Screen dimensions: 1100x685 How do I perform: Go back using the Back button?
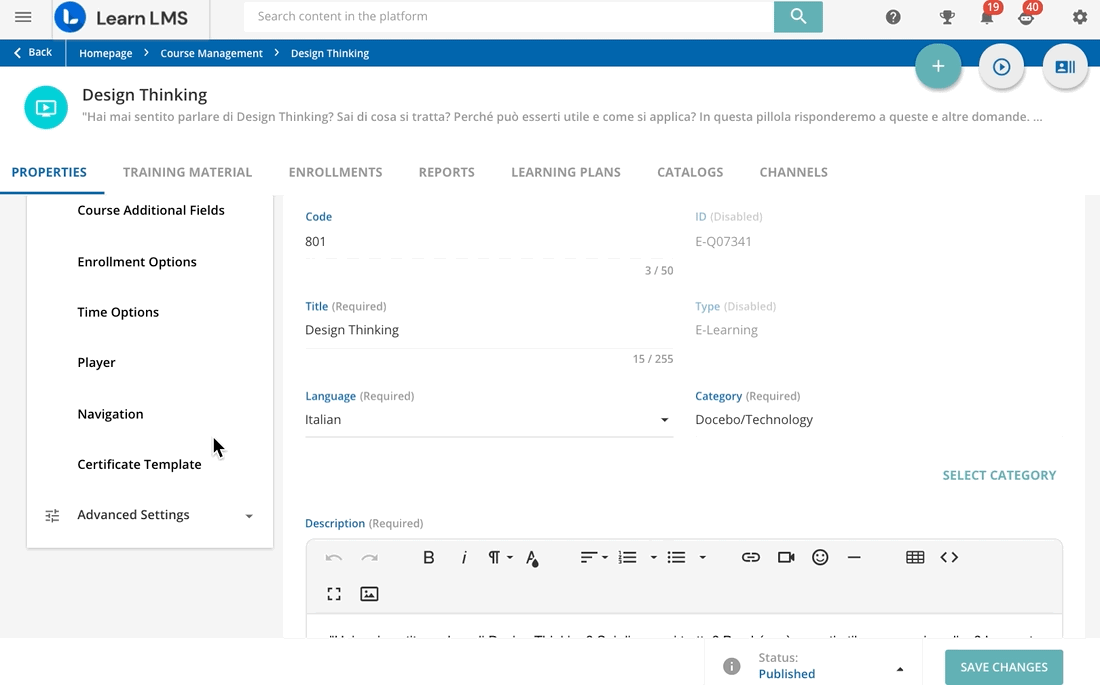coord(33,53)
